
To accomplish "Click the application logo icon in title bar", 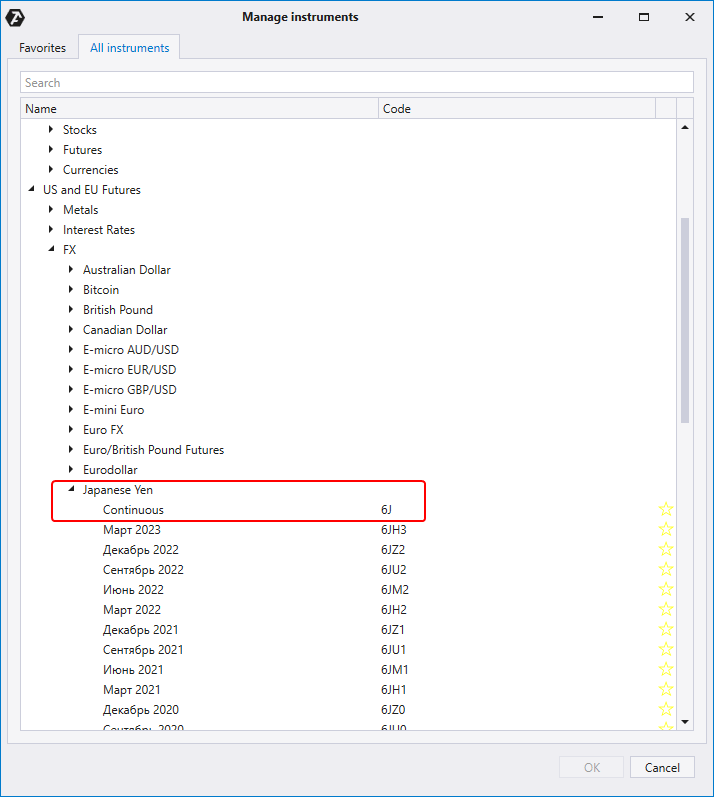I will tap(16, 17).
